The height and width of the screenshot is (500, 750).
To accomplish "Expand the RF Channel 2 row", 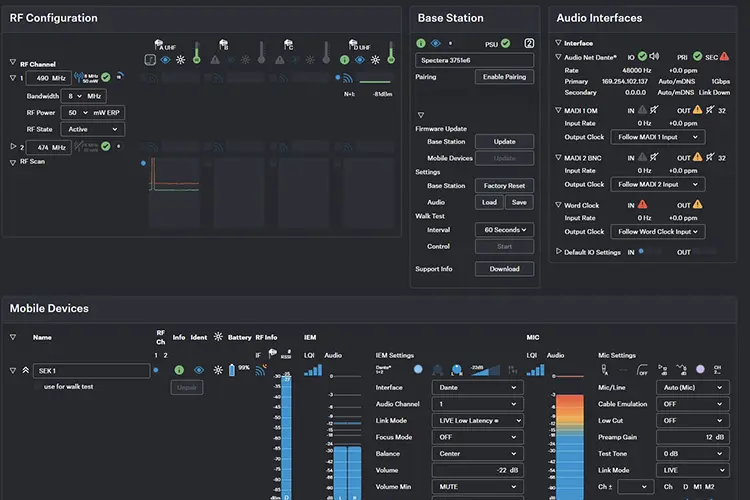I will (x=13, y=147).
